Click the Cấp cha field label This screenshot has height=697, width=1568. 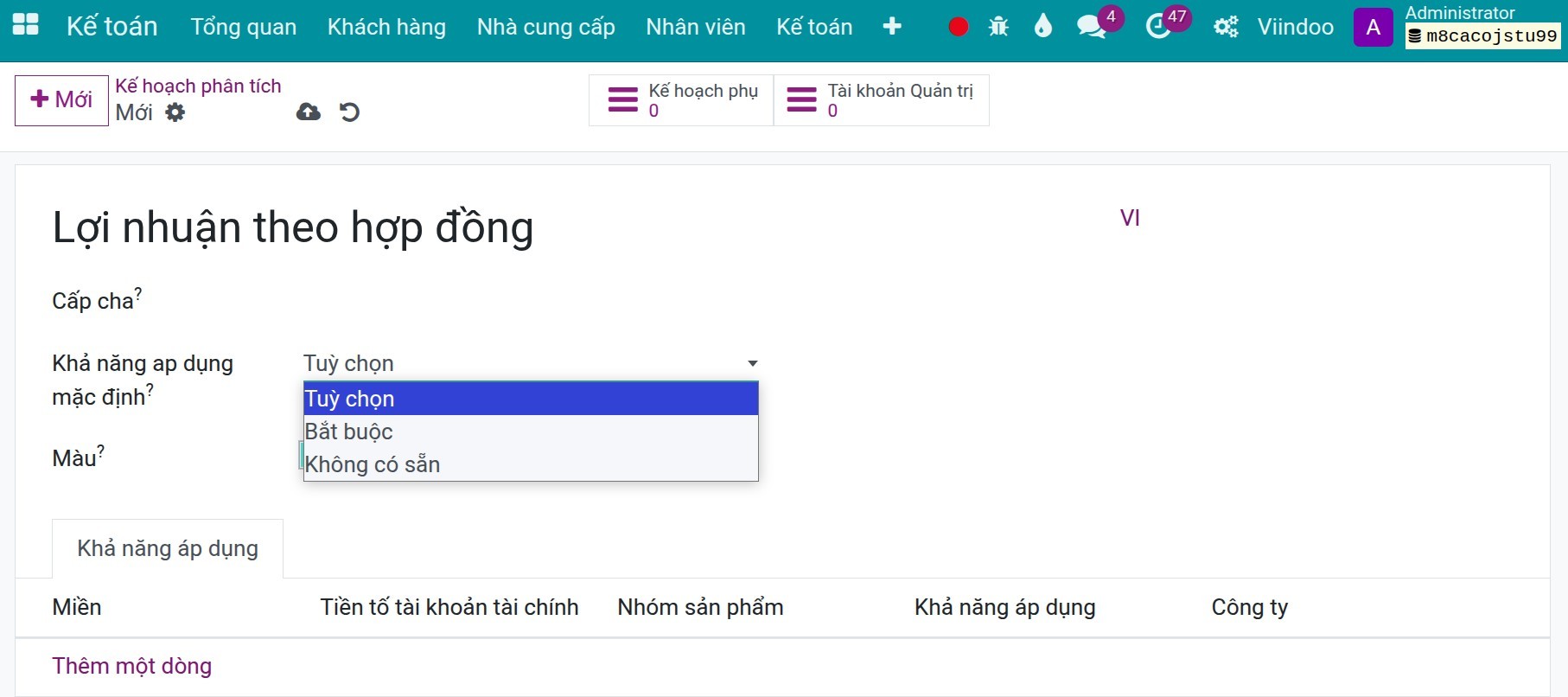pyautogui.click(x=92, y=301)
